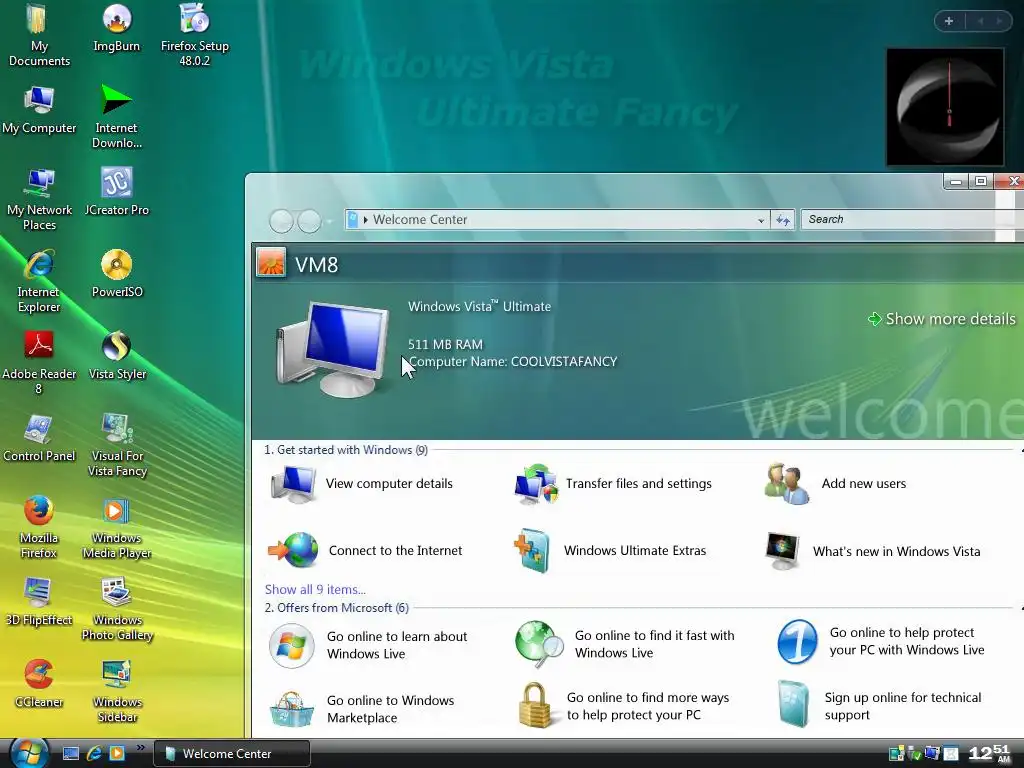Launch the 3D FlipEffect shortcut
This screenshot has height=768, width=1024.
coord(39,602)
